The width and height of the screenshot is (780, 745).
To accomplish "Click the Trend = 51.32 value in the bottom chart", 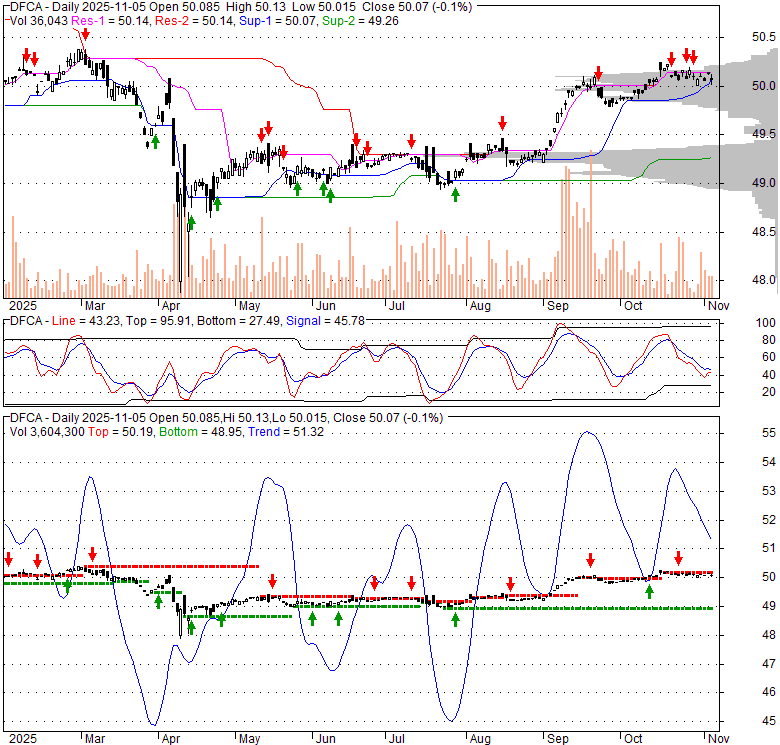I will tap(286, 432).
